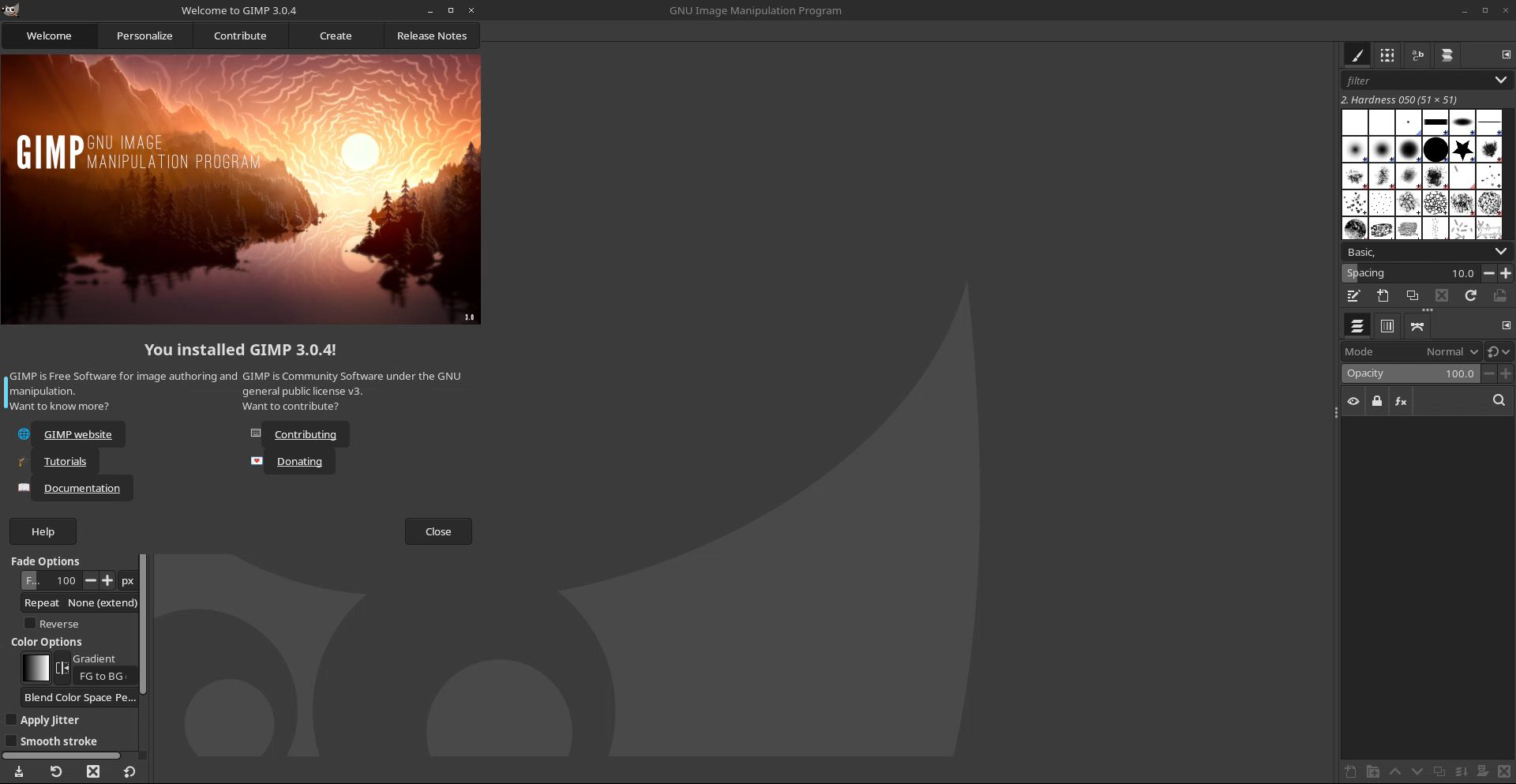This screenshot has width=1516, height=784.
Task: Switch to the Personalize tab
Action: click(x=144, y=36)
